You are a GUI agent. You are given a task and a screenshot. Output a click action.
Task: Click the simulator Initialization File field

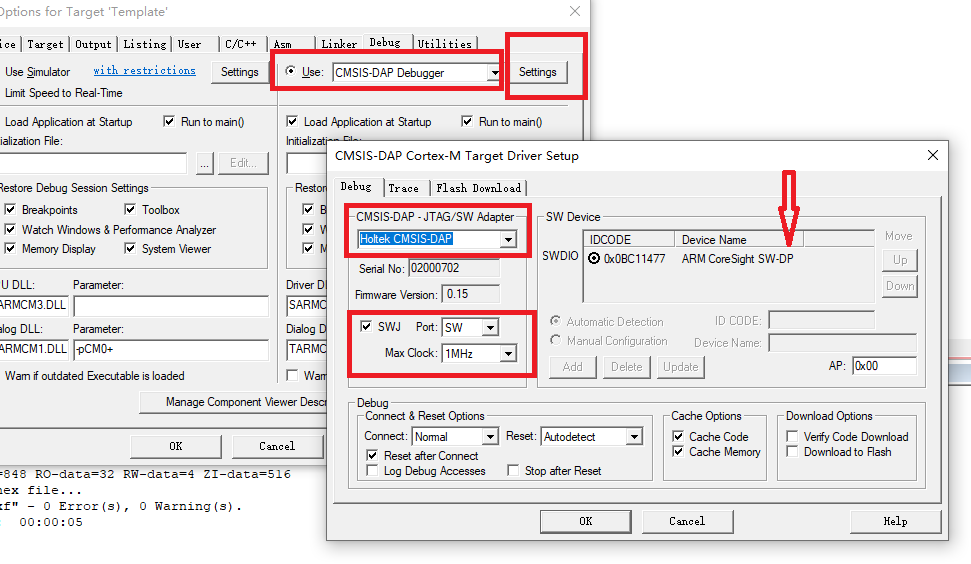[93, 163]
